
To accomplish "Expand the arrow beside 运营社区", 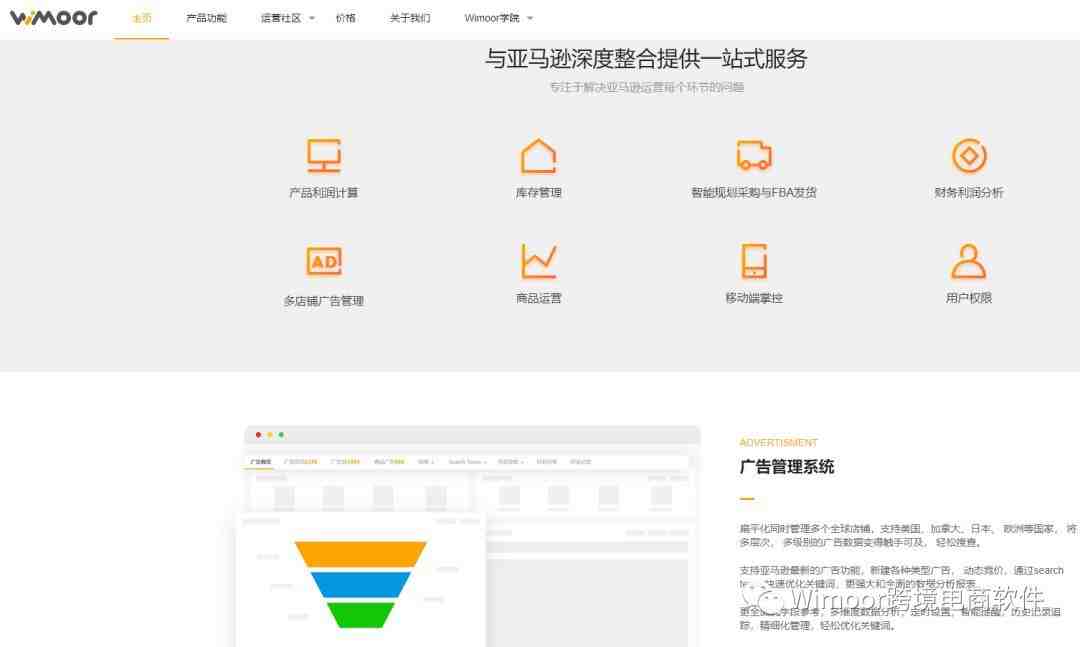I will (x=312, y=18).
